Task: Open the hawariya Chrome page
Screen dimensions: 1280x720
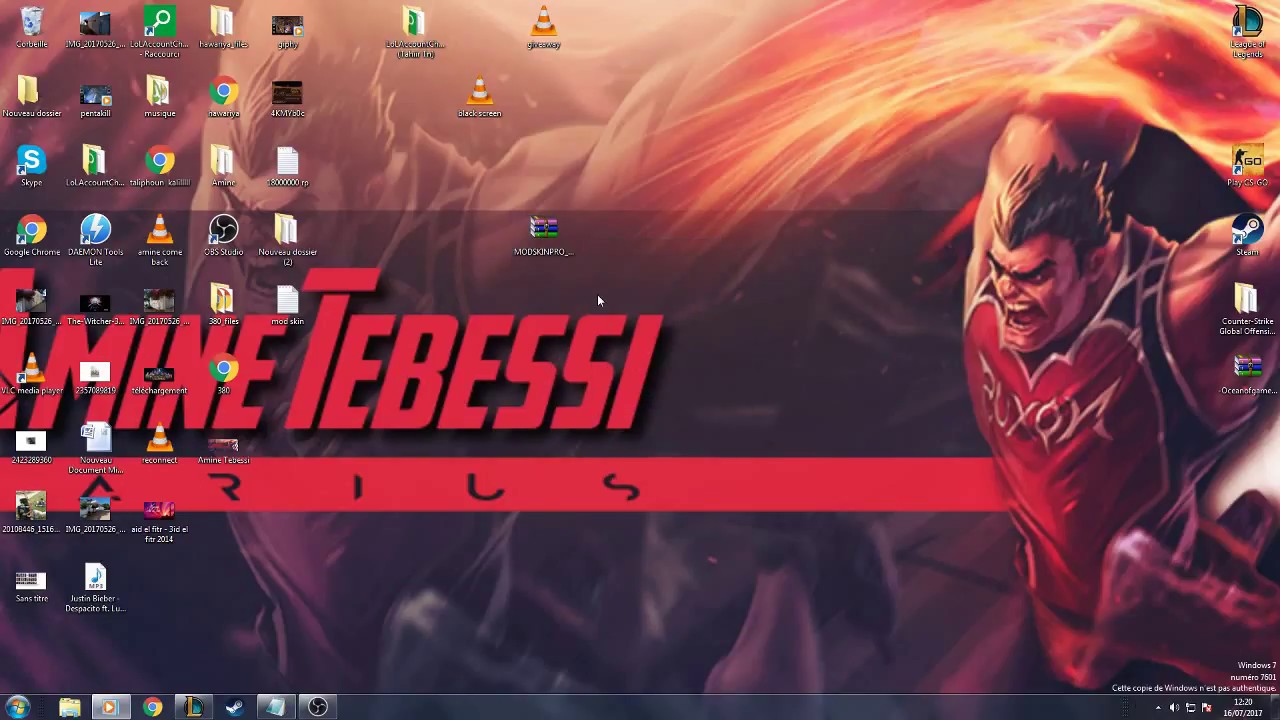Action: click(223, 97)
